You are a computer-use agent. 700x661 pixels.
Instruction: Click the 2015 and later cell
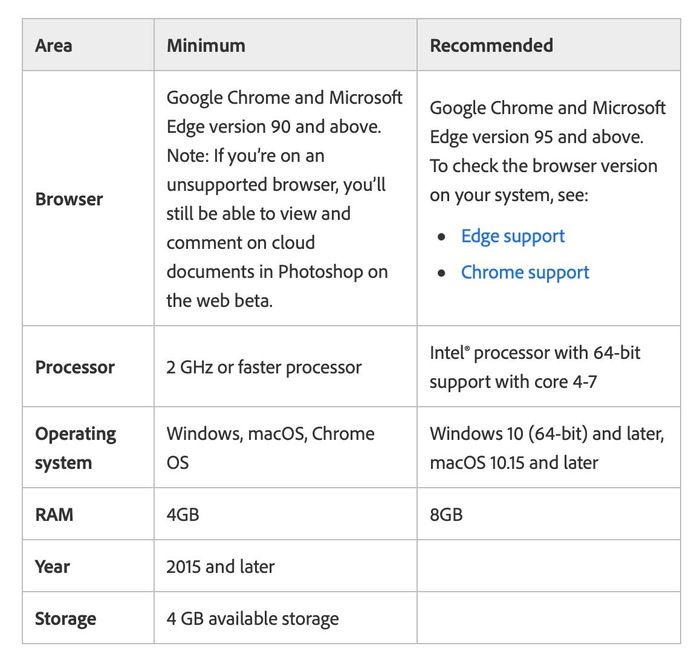click(220, 567)
